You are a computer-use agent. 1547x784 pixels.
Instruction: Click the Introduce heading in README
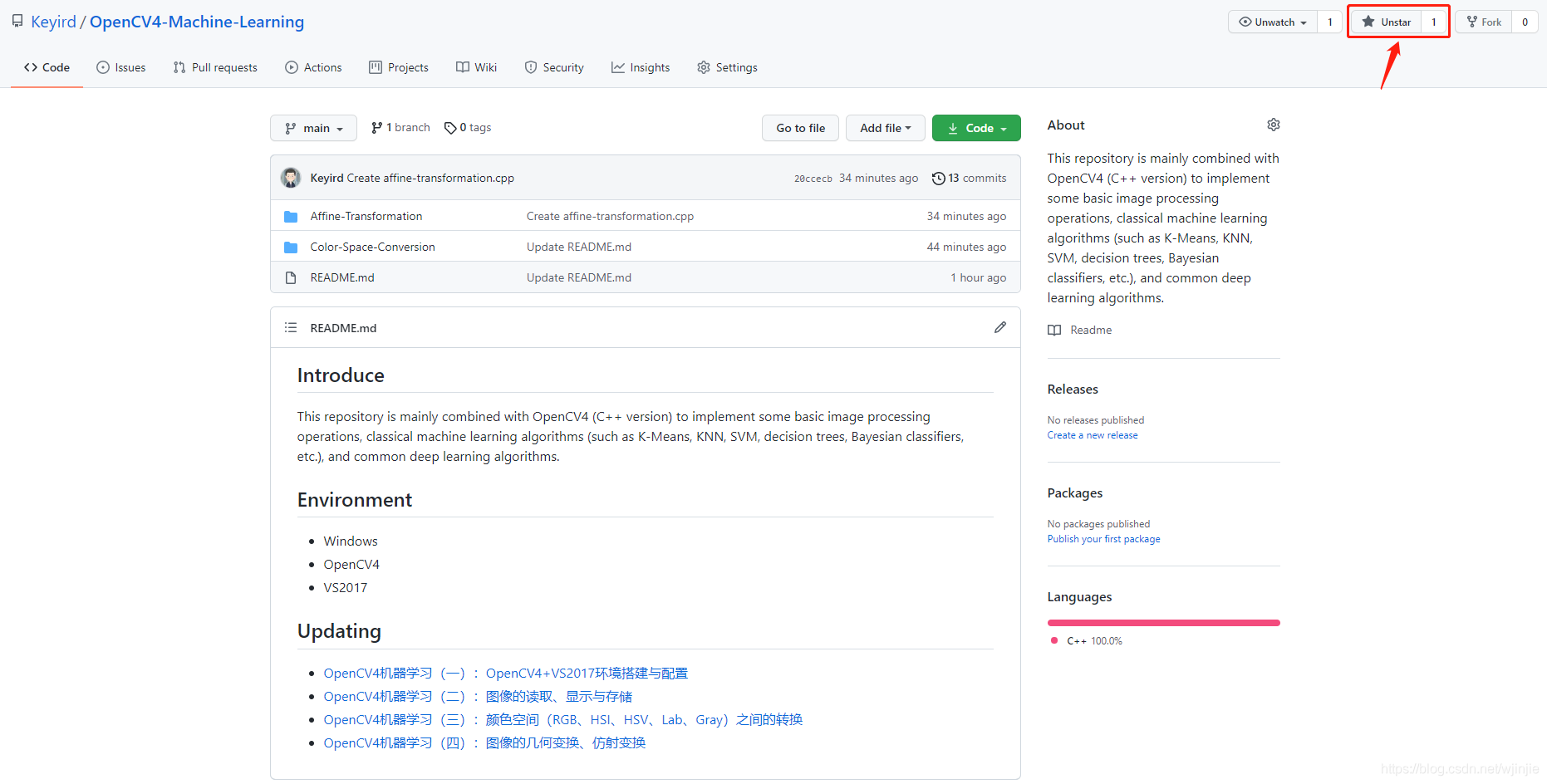click(341, 375)
